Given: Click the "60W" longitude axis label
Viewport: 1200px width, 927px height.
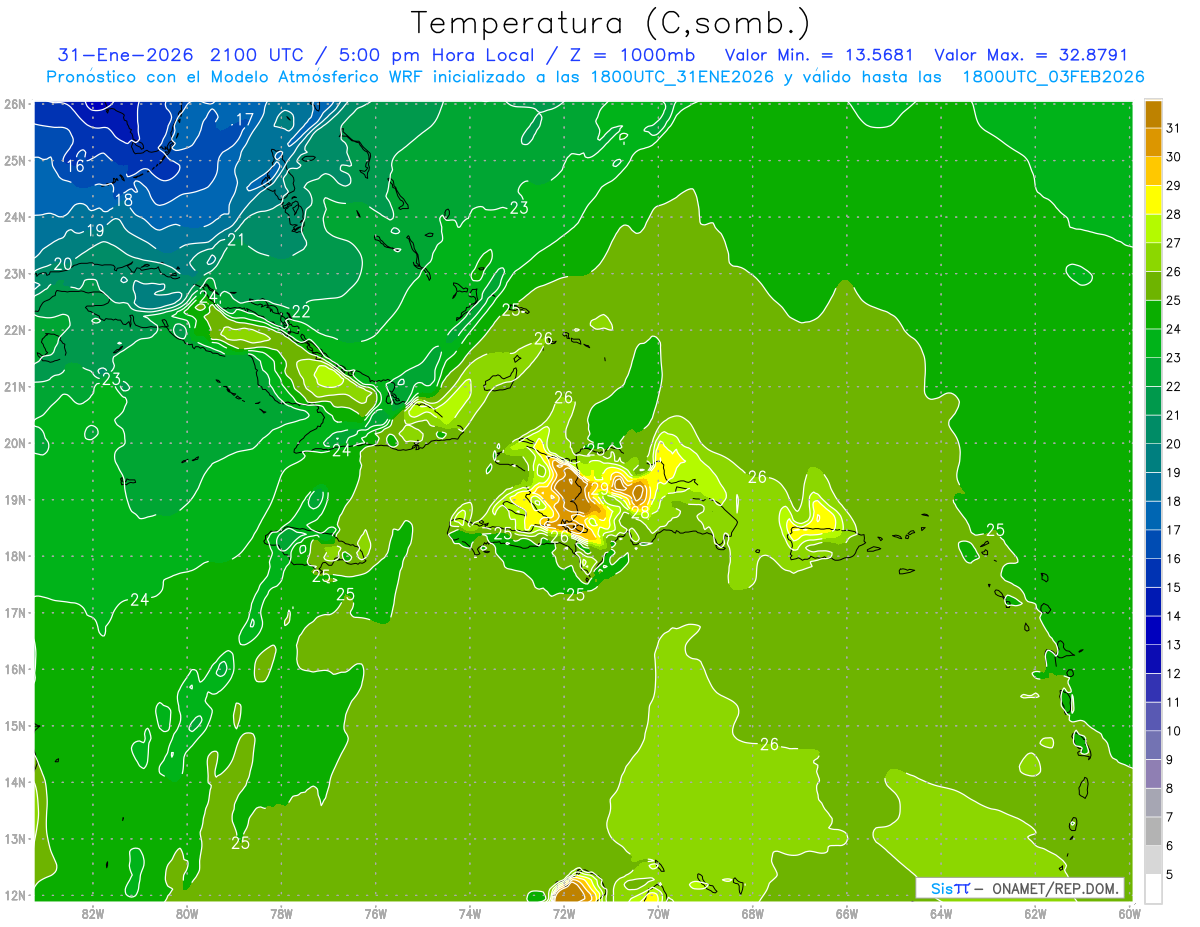Looking at the screenshot, I should (x=1129, y=913).
